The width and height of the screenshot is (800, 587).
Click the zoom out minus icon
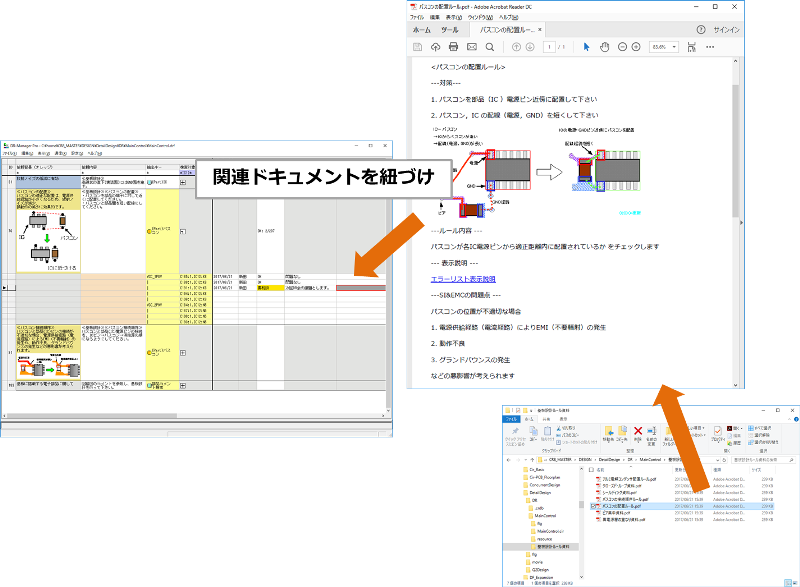tap(624, 47)
